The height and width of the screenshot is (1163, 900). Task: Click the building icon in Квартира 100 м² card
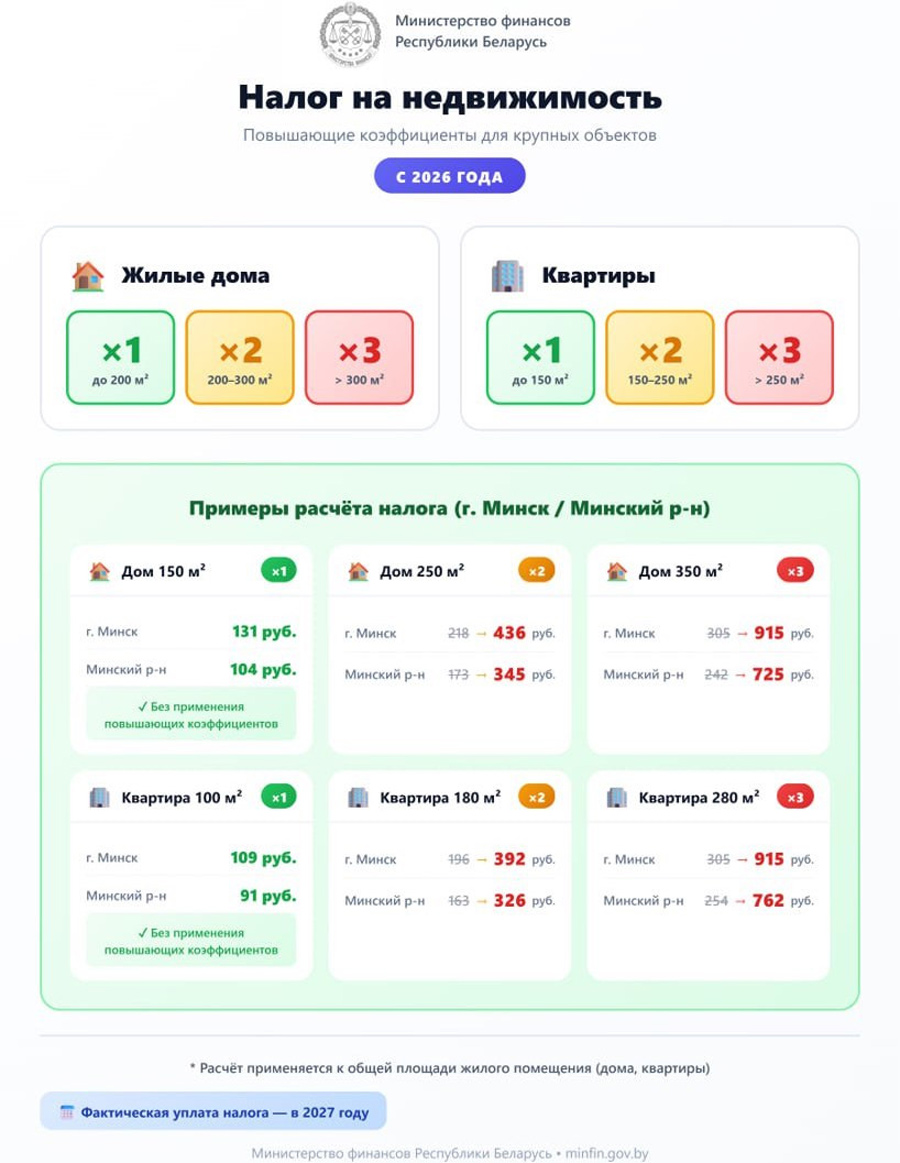tap(99, 797)
